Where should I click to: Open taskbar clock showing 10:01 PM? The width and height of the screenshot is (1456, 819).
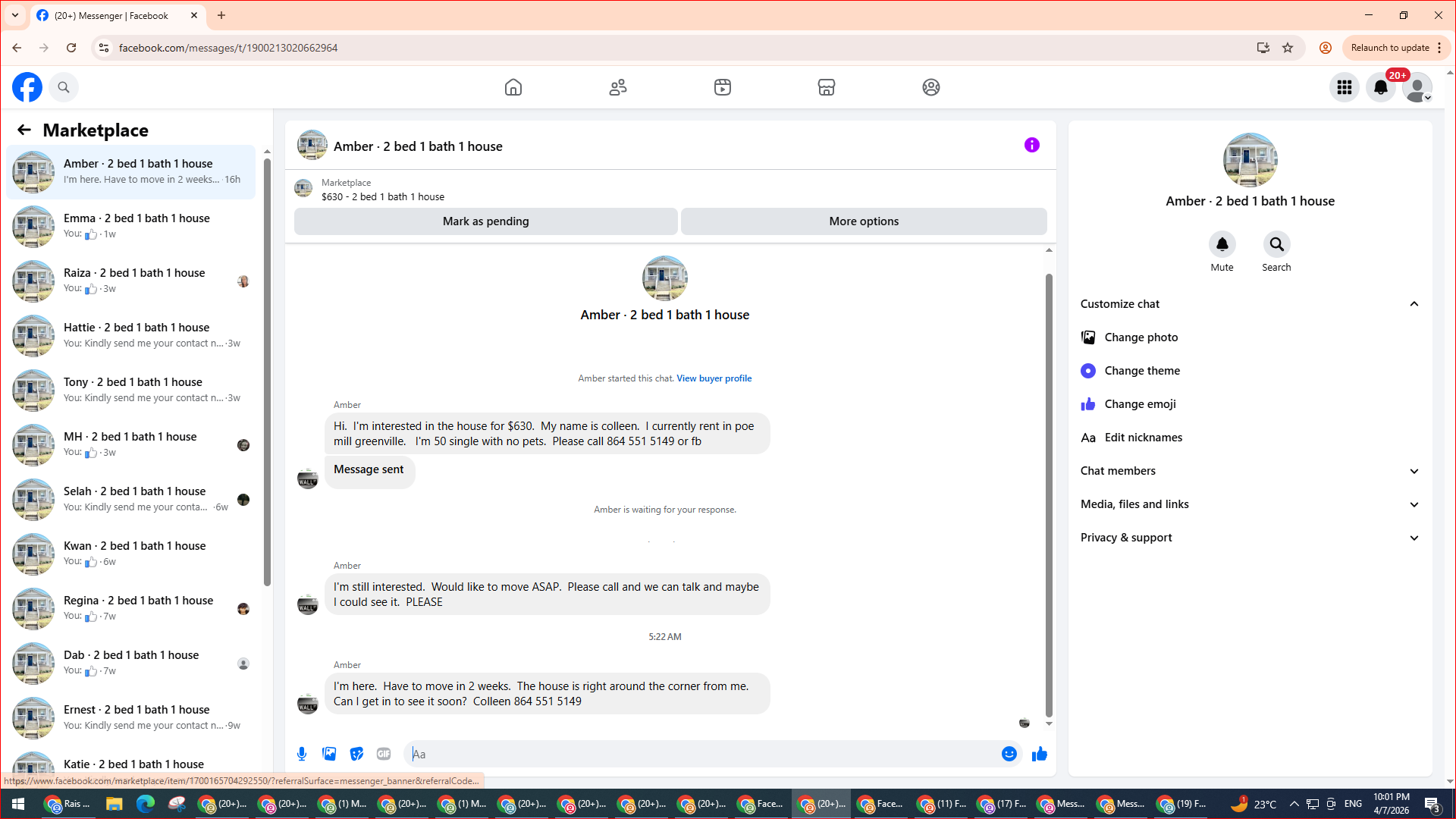point(1391,804)
